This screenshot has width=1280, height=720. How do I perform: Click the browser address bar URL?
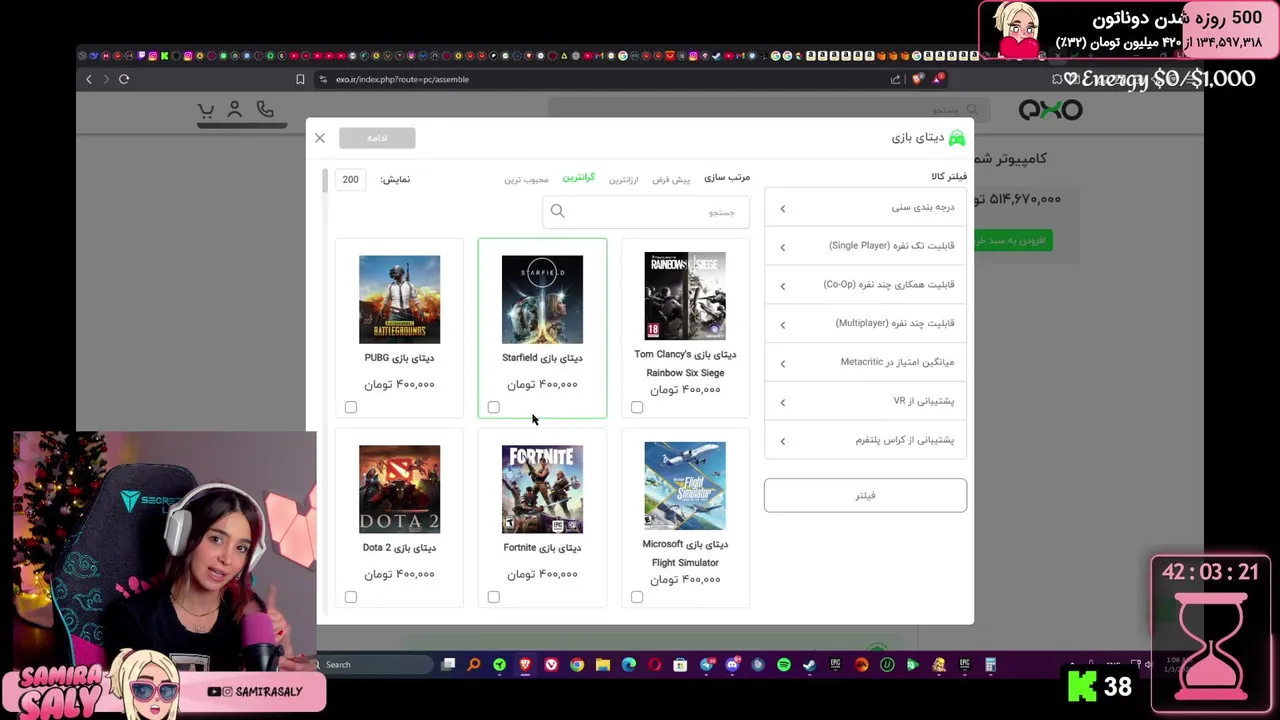402,79
